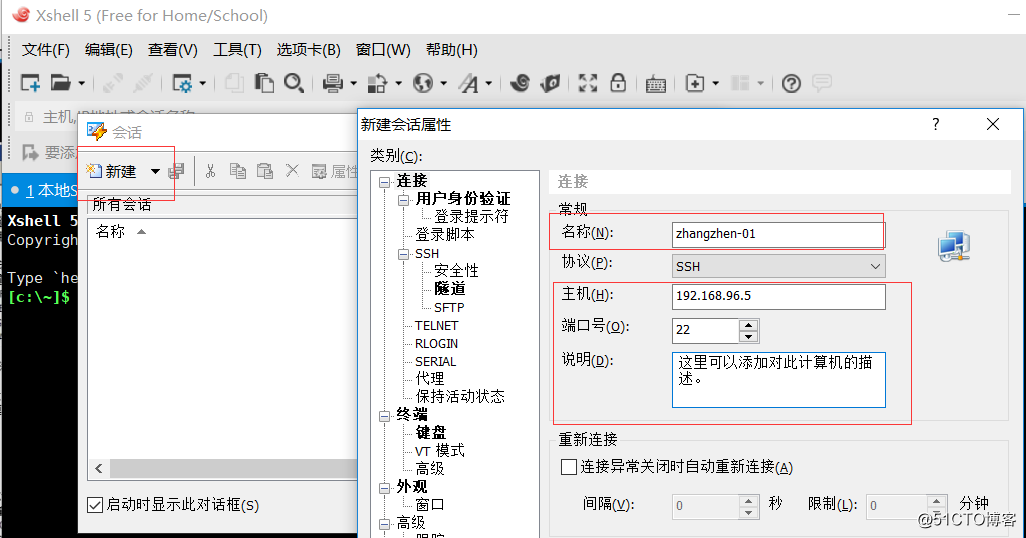Click the 新建 button in Sessions dialog
This screenshot has width=1026, height=538.
tap(111, 171)
